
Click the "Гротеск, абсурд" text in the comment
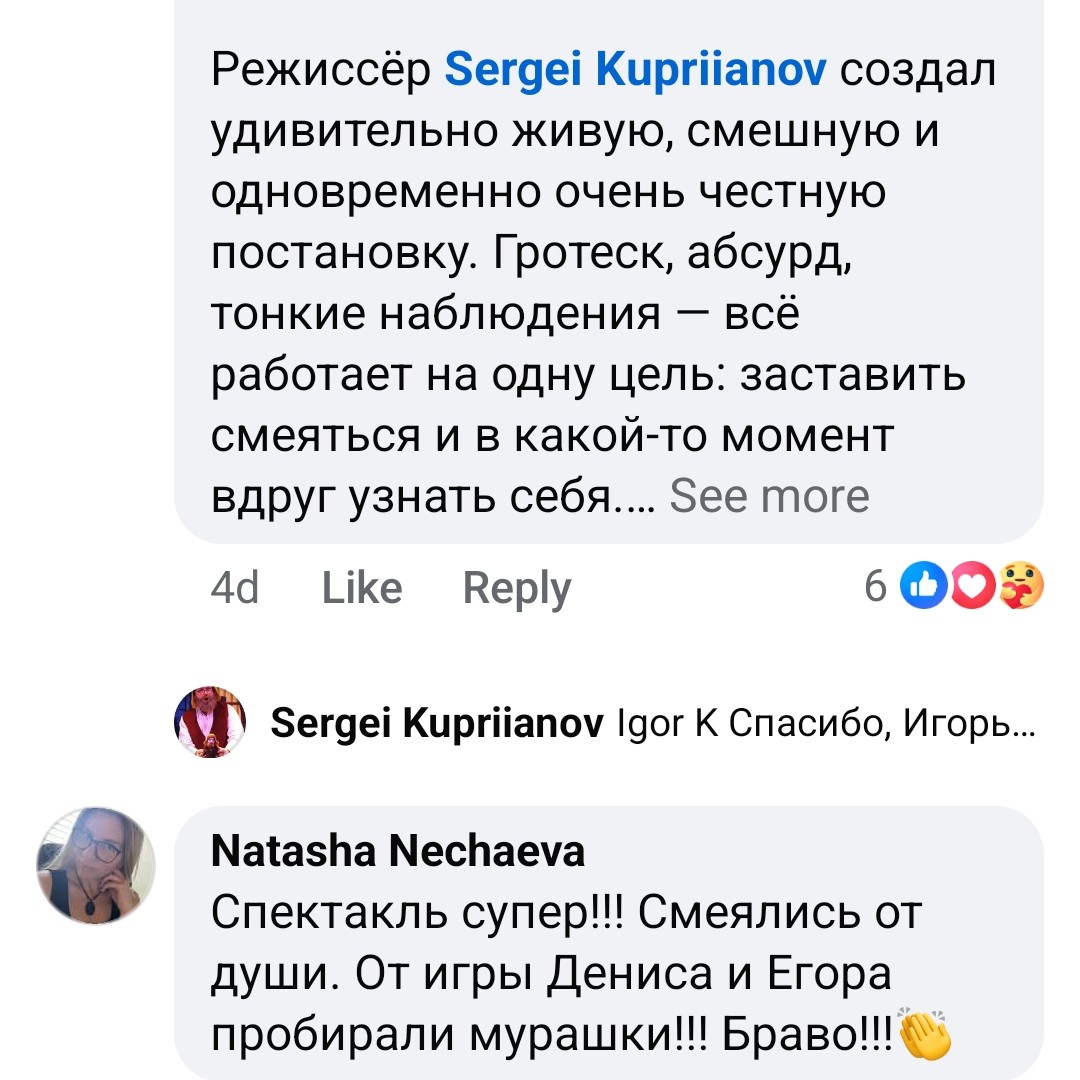click(x=672, y=254)
